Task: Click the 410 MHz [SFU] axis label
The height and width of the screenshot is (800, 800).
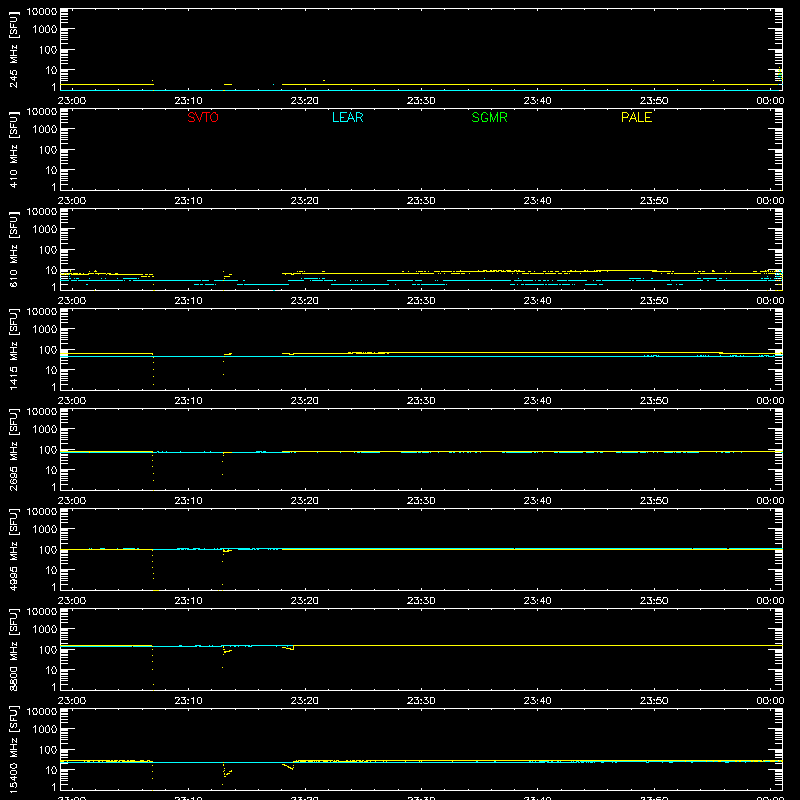Action: coord(13,149)
